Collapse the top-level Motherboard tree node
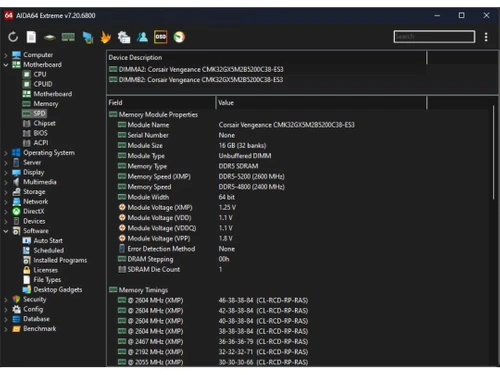The width and height of the screenshot is (500, 375). click(6, 65)
